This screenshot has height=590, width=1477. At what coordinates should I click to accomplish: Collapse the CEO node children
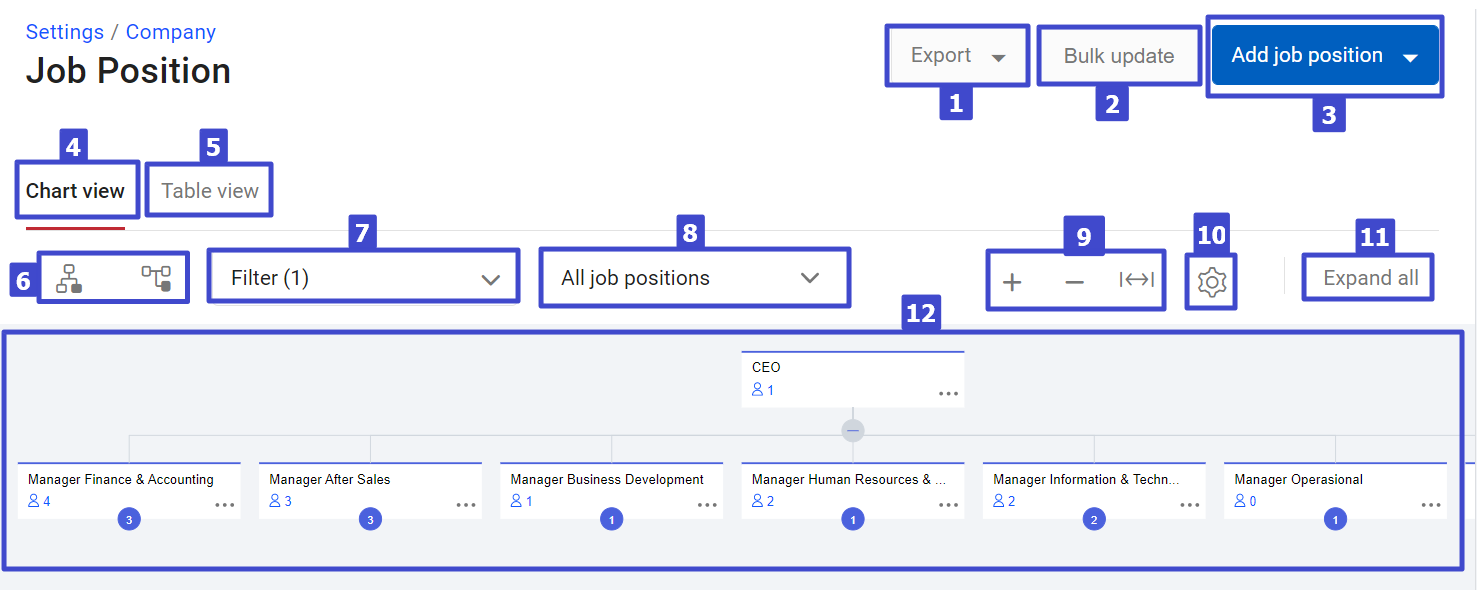853,431
